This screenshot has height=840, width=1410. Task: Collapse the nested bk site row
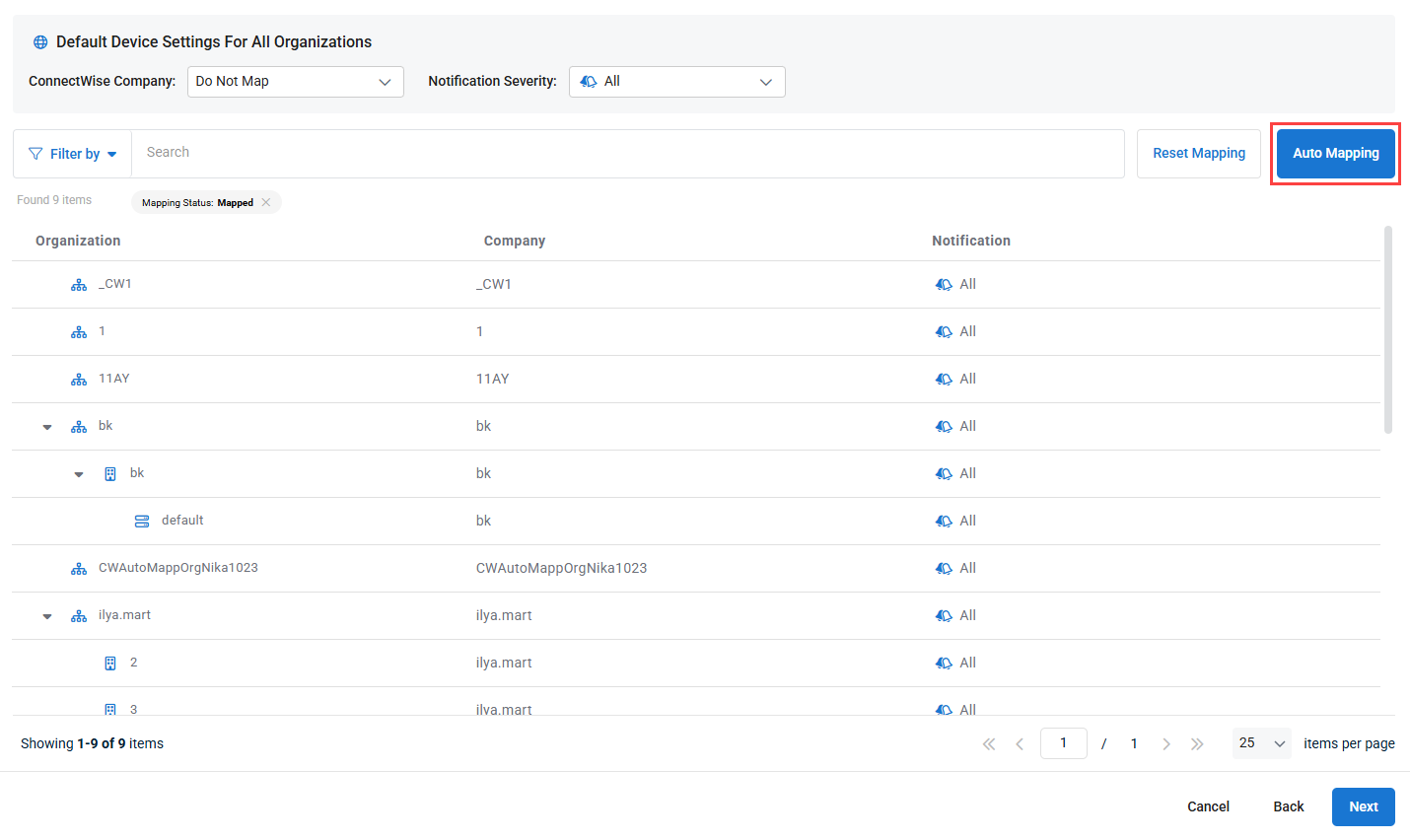pos(79,474)
